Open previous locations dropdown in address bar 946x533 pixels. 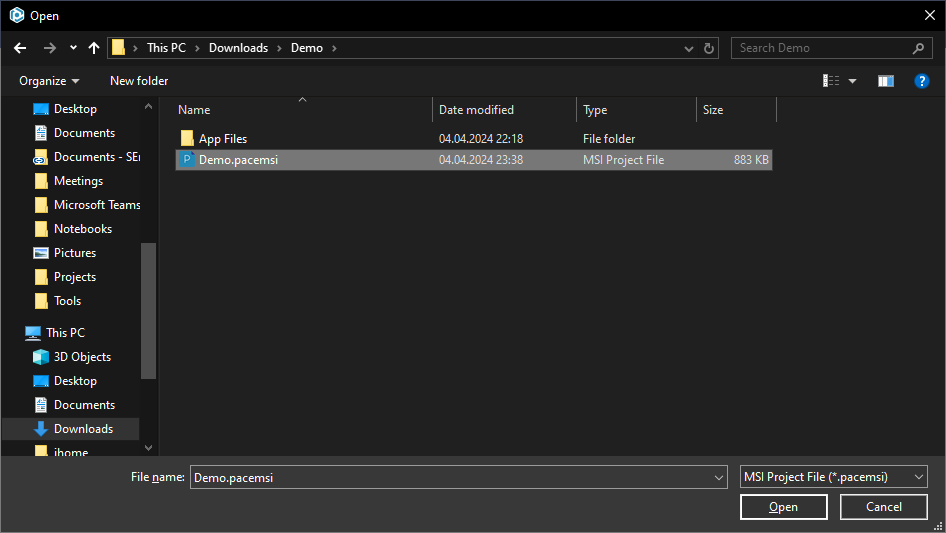(688, 48)
